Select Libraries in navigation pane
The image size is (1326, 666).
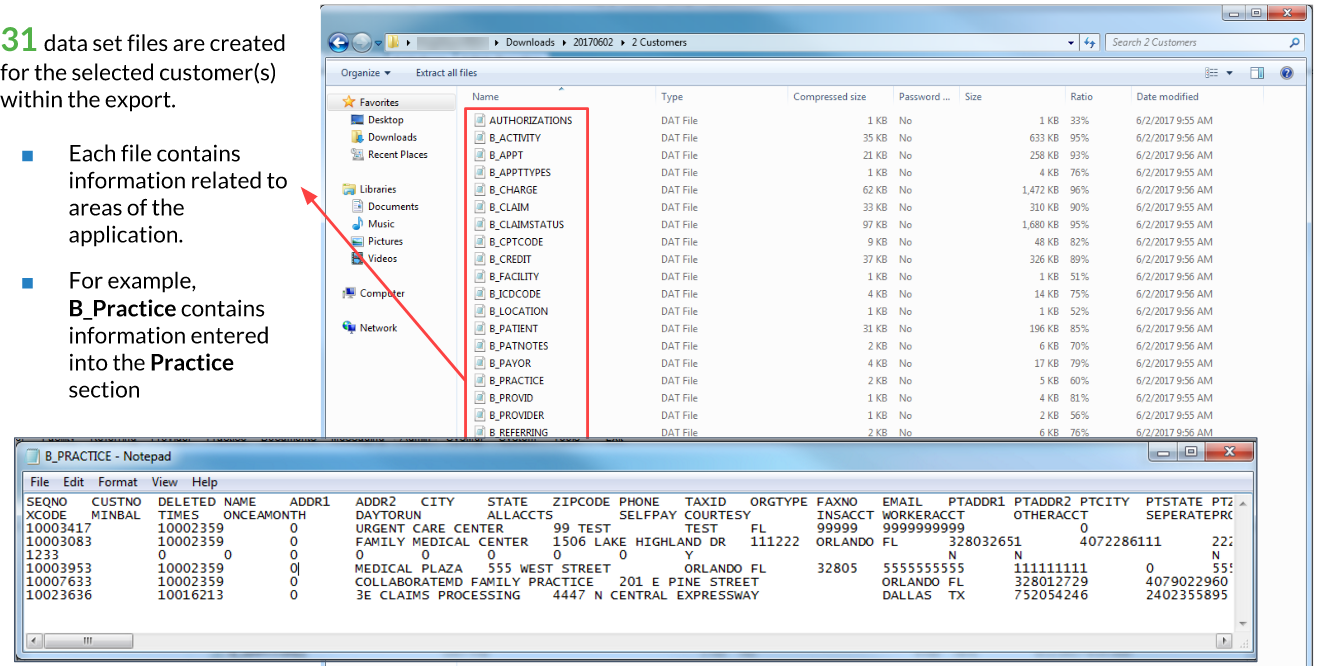point(378,189)
